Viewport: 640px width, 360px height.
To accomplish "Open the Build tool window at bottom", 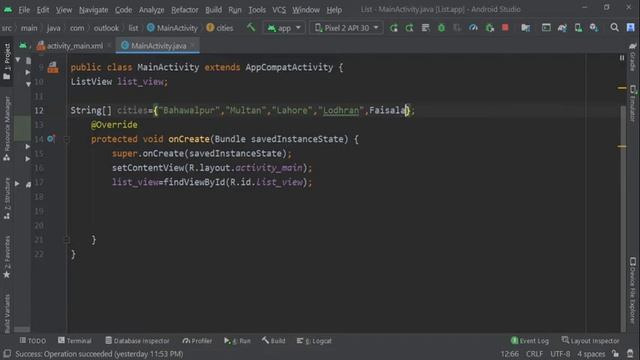I will tap(273, 340).
